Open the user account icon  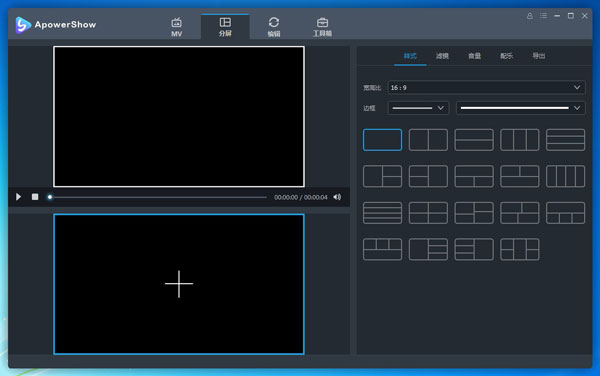click(x=530, y=16)
